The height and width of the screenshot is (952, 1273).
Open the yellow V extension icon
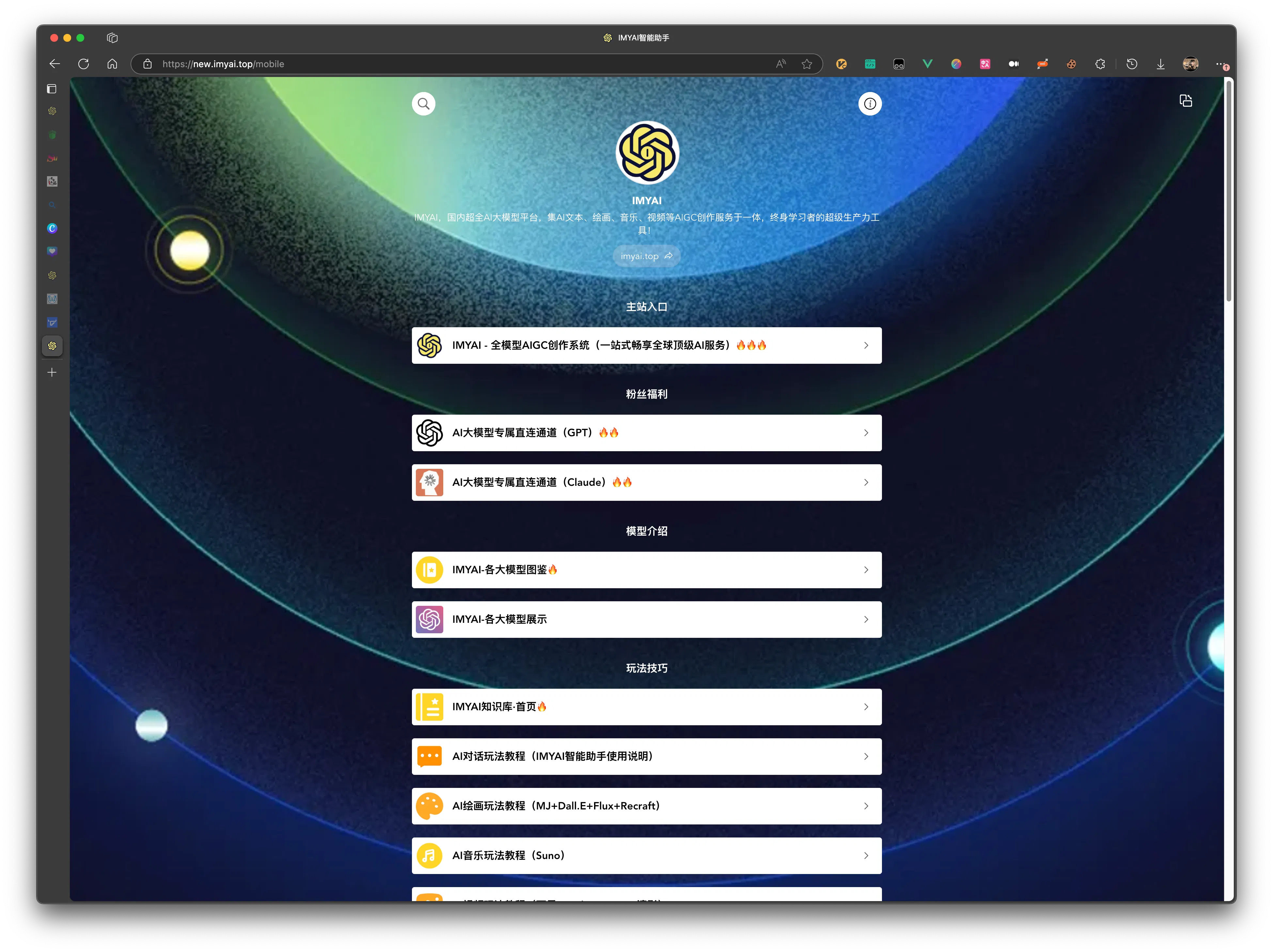(841, 64)
